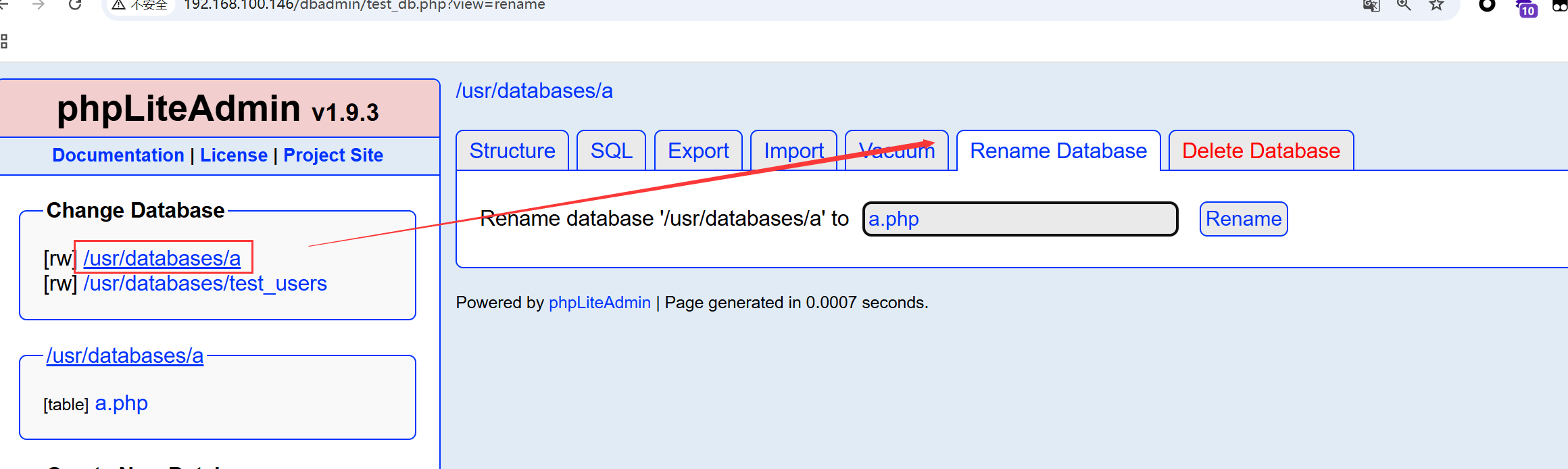This screenshot has width=1568, height=469.
Task: Open the red Delete Database tab
Action: pyautogui.click(x=1261, y=151)
